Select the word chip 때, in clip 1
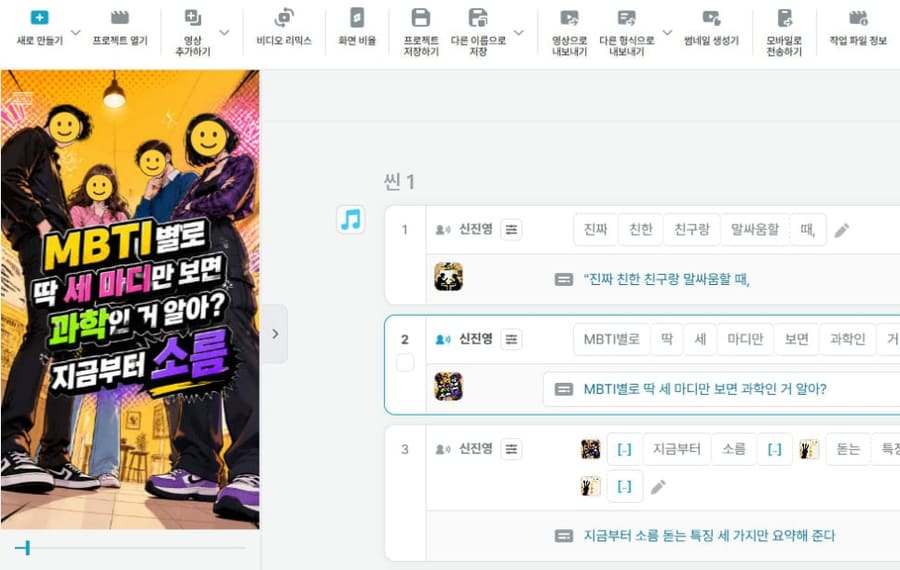The height and width of the screenshot is (570, 900). coord(808,230)
